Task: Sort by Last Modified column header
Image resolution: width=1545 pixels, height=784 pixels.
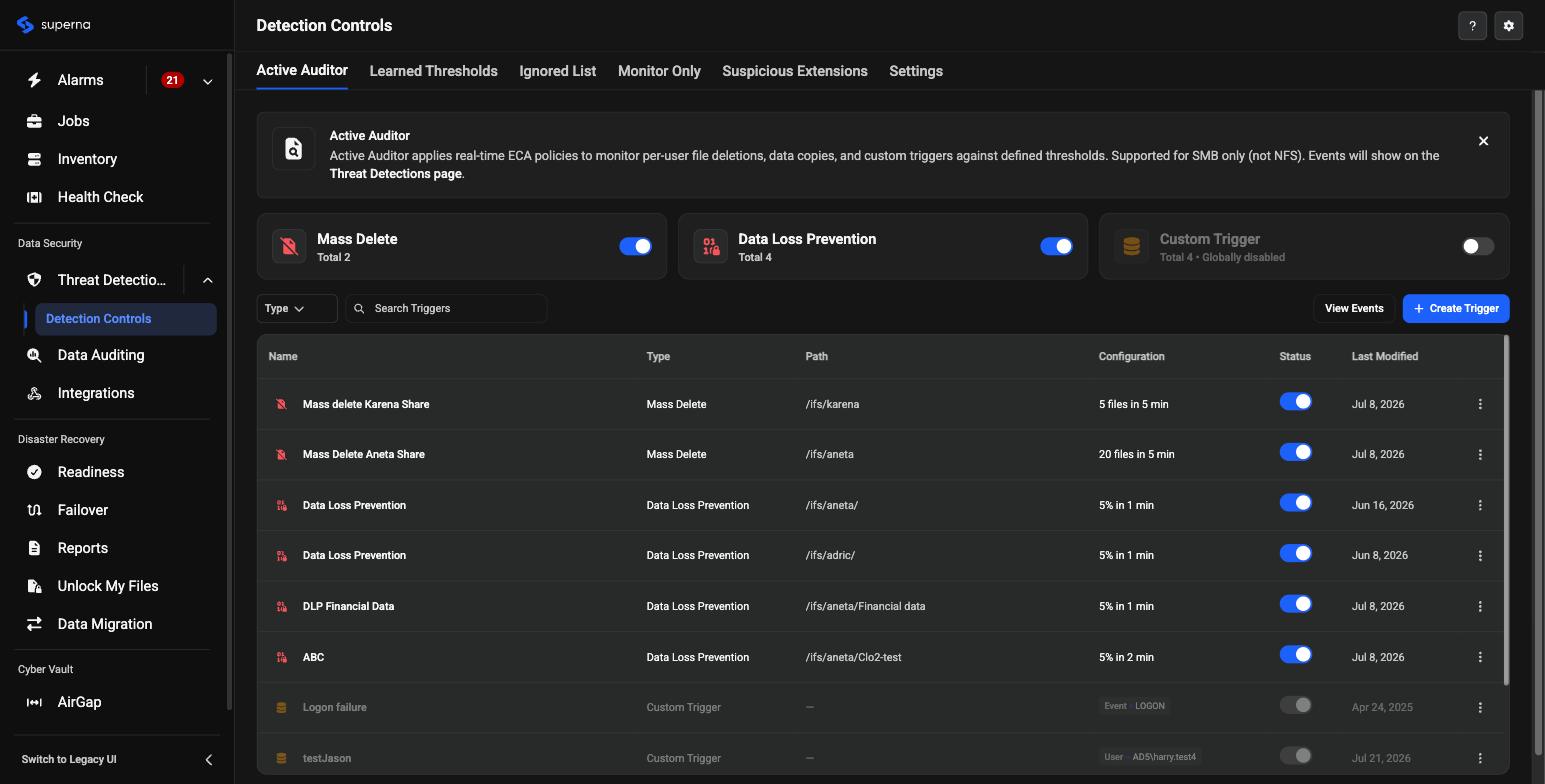Action: click(1385, 356)
